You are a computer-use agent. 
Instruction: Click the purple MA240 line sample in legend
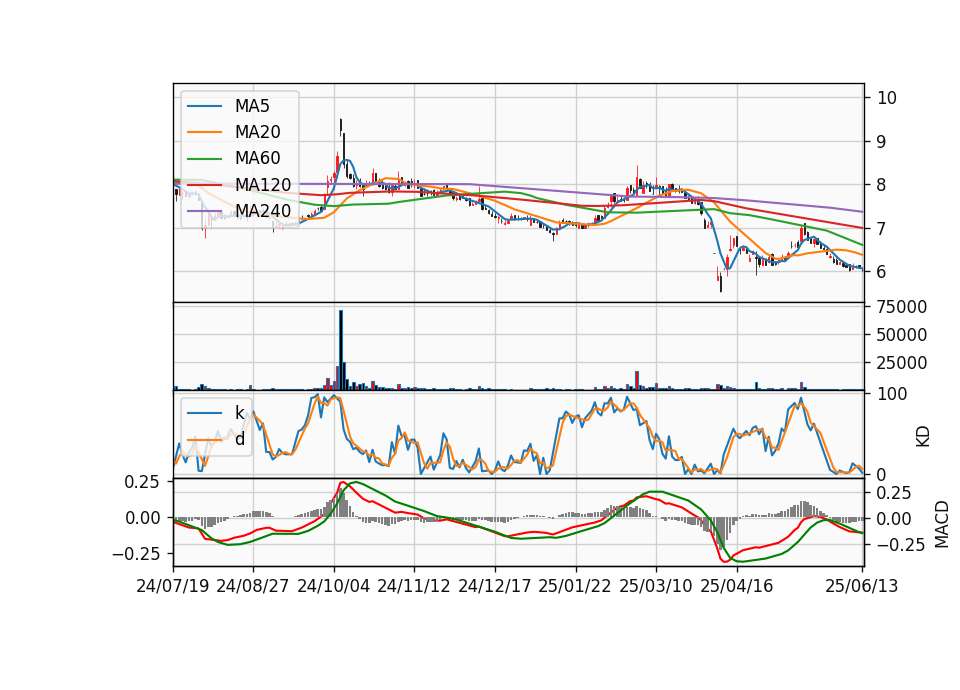(x=204, y=211)
